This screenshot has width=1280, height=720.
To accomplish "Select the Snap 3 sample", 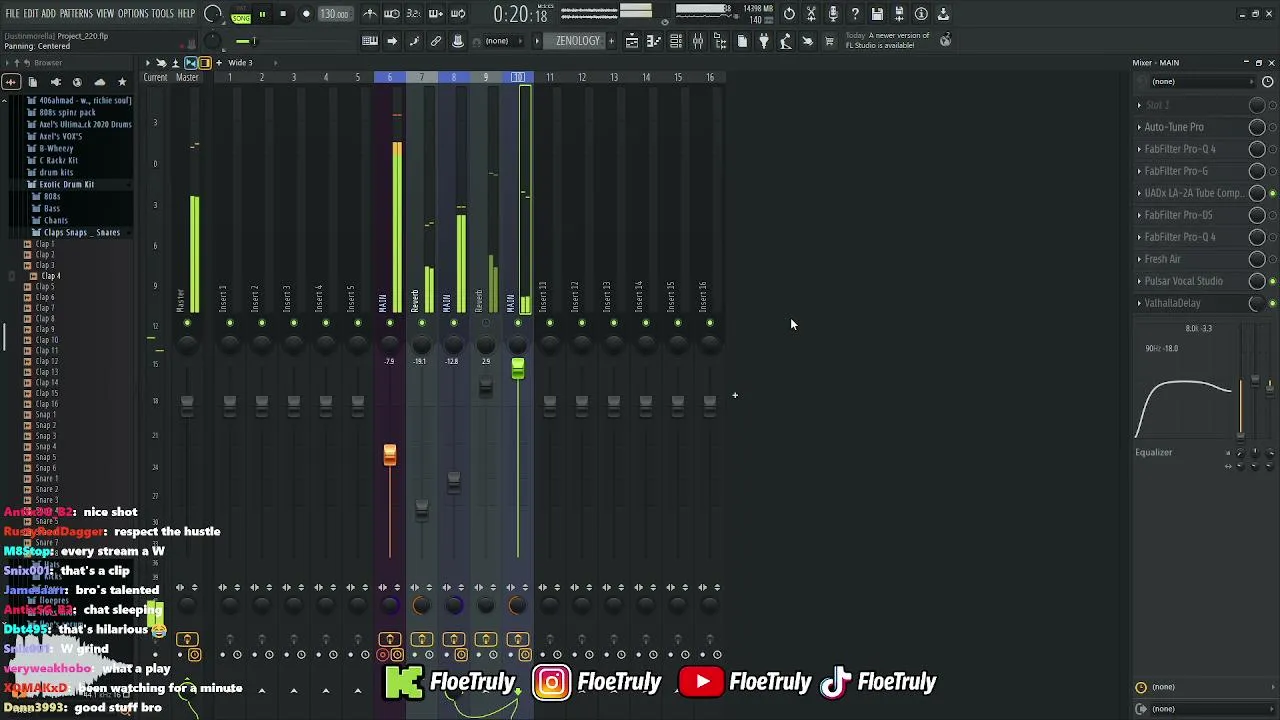I will point(45,437).
